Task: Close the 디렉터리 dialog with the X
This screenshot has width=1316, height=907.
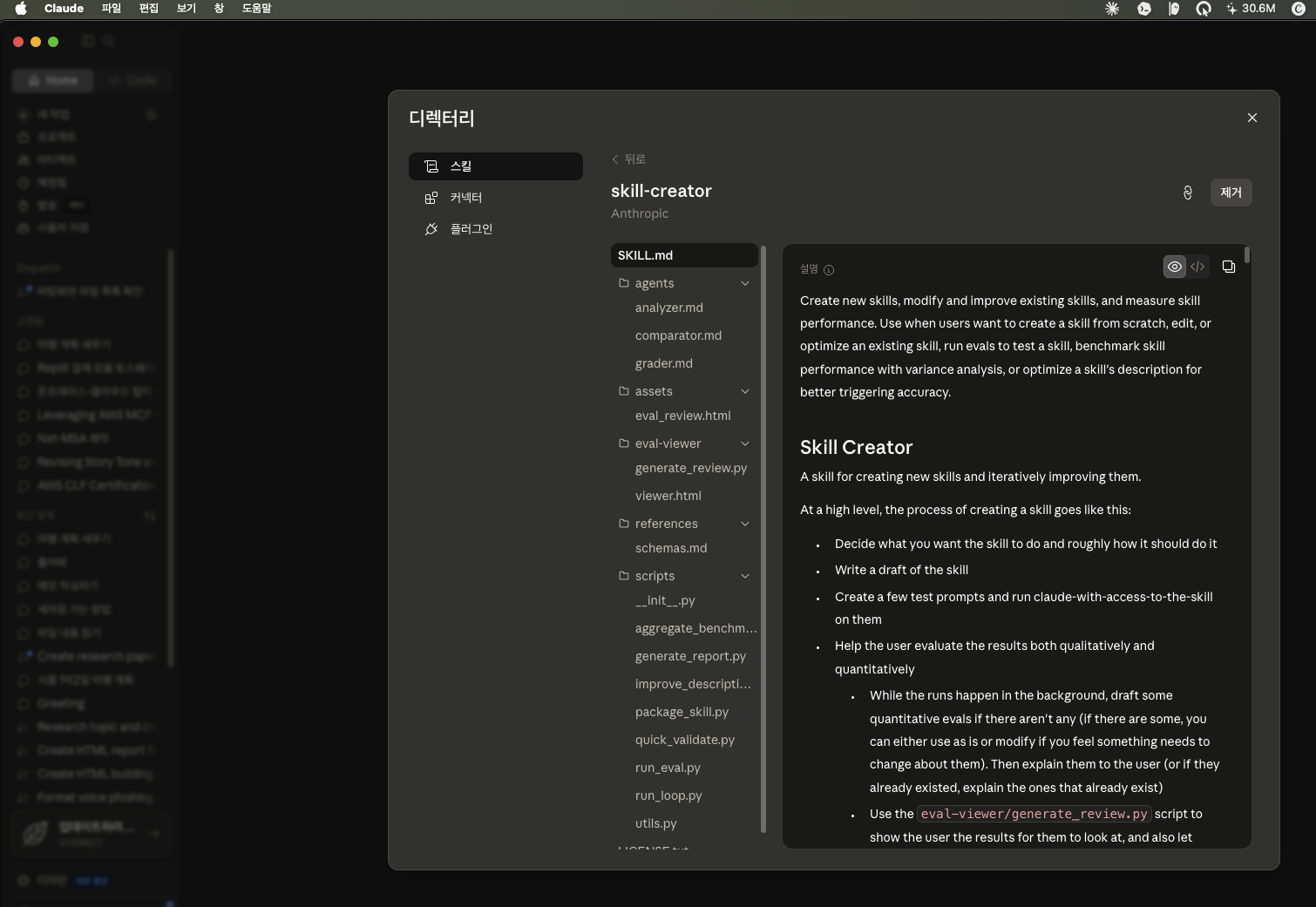Action: [x=1252, y=118]
